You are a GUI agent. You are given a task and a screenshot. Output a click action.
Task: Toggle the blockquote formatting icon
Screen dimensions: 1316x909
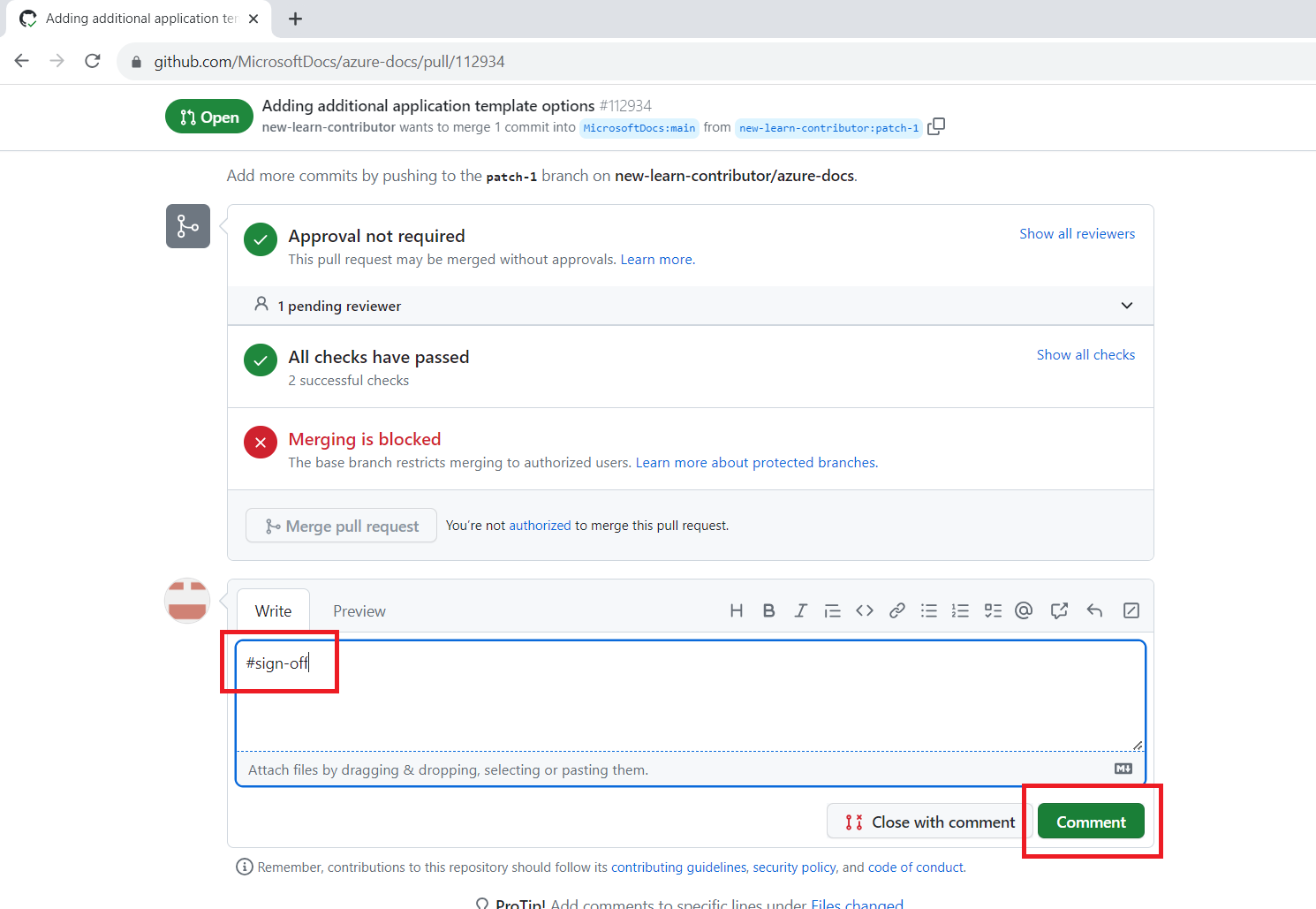tap(832, 610)
